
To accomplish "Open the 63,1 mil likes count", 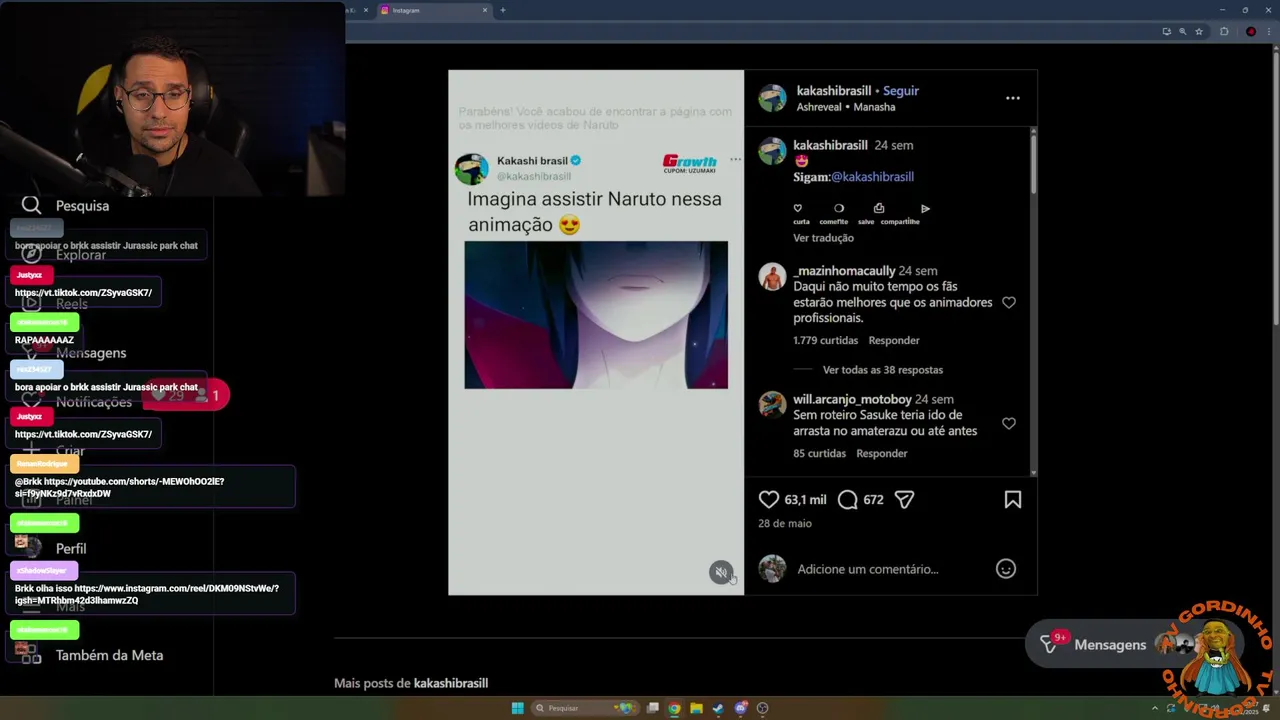I will point(806,499).
